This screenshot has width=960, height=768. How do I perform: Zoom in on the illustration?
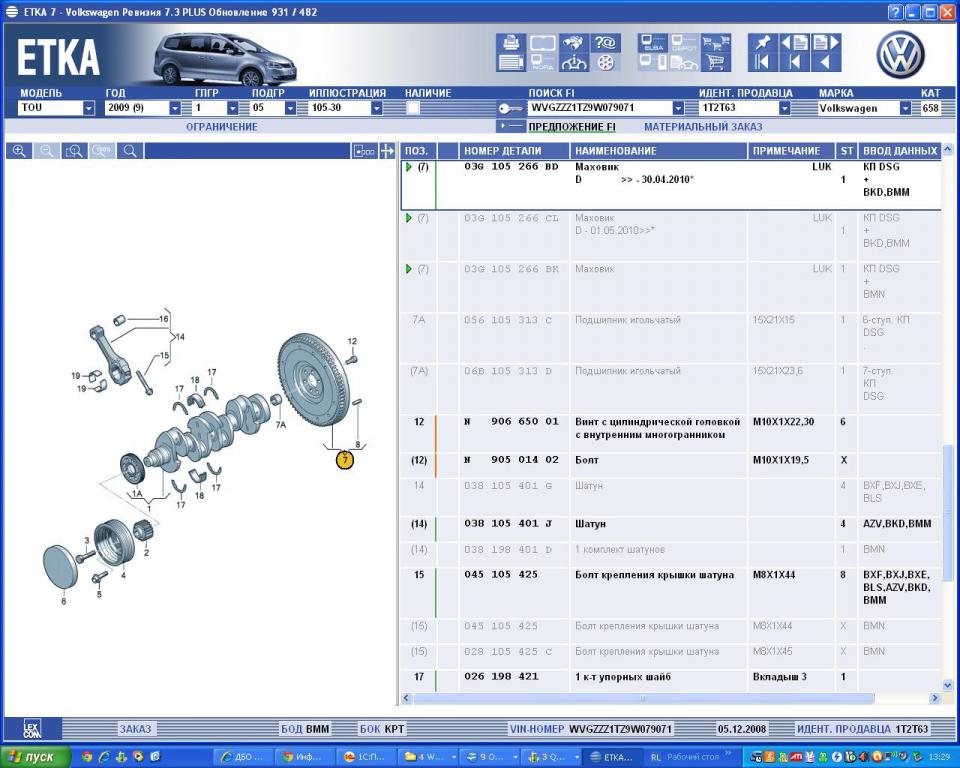[19, 151]
